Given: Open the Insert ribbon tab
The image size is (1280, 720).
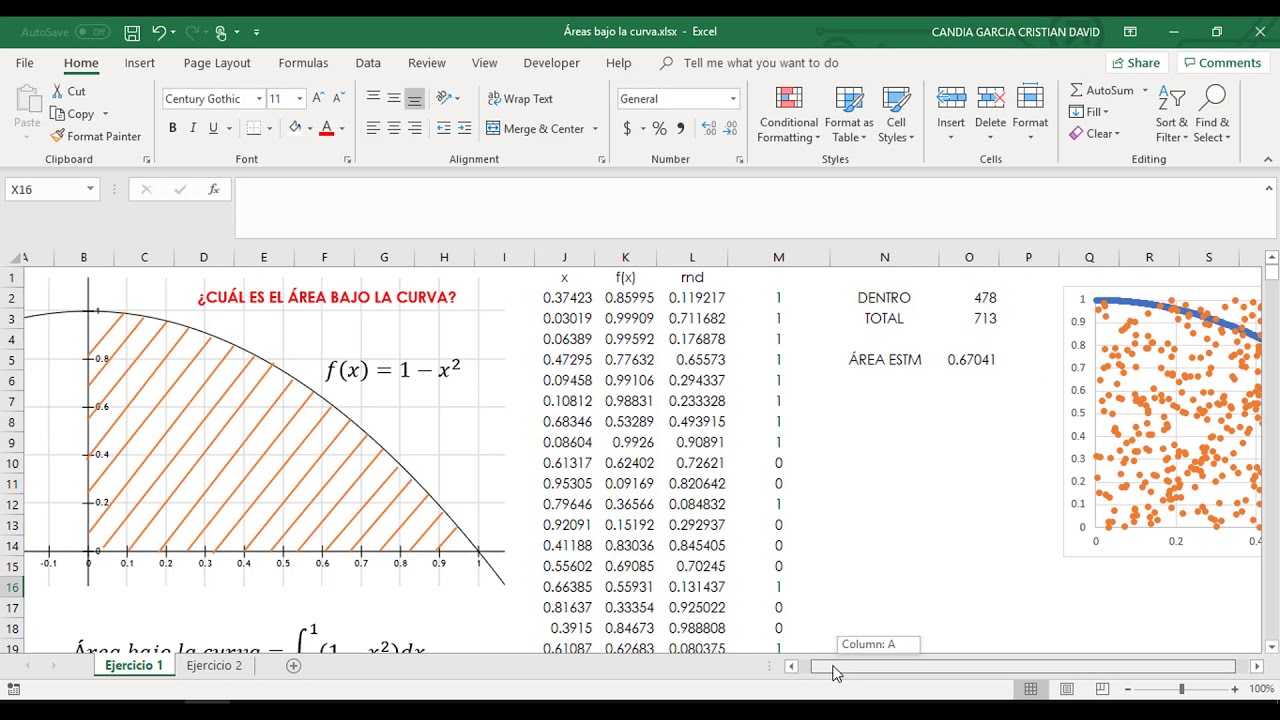Looking at the screenshot, I should click(x=140, y=63).
